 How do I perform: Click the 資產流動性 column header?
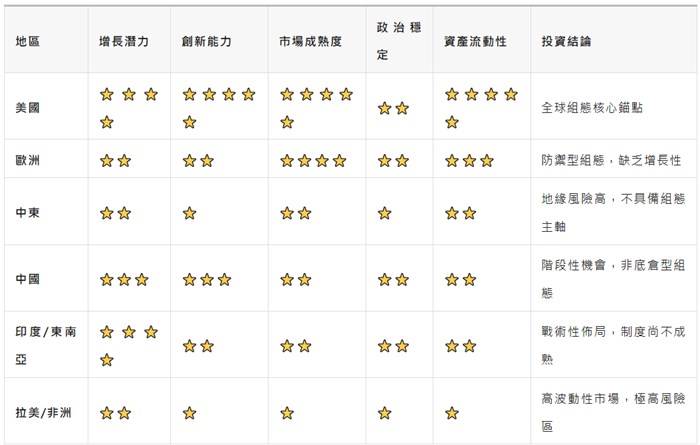pos(475,42)
